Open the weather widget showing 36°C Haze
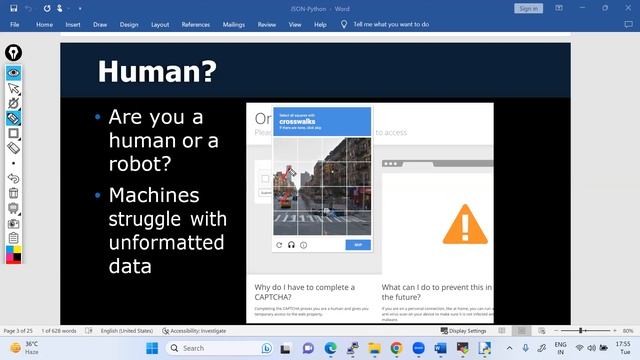The width and height of the screenshot is (640, 360). point(24,348)
